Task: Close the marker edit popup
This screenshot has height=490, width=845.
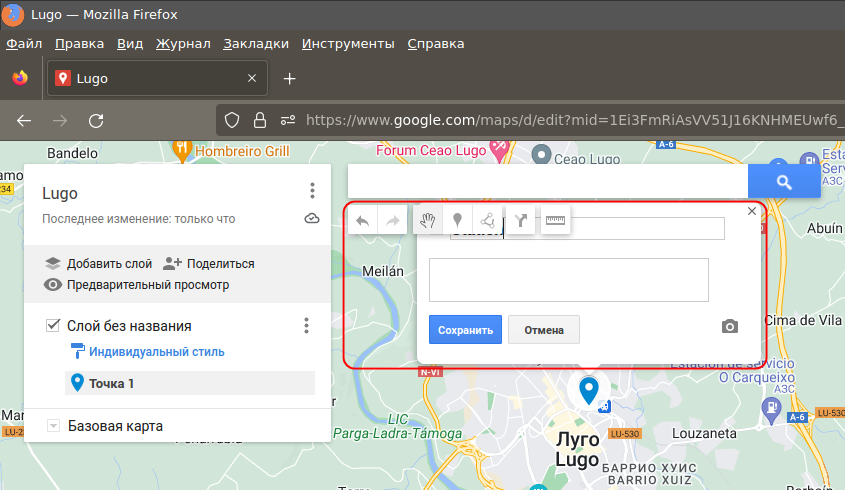Action: coord(752,211)
